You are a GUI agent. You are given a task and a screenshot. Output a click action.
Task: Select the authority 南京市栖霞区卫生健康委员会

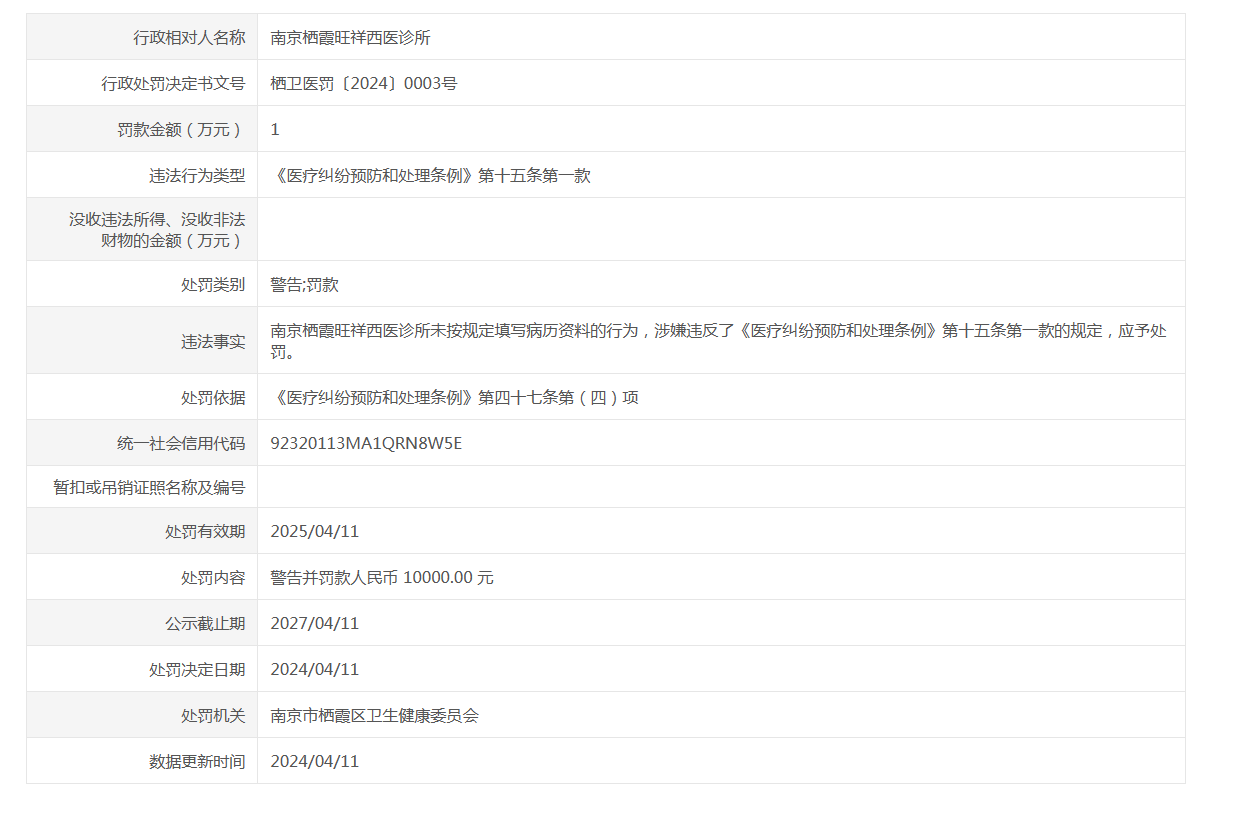click(375, 716)
